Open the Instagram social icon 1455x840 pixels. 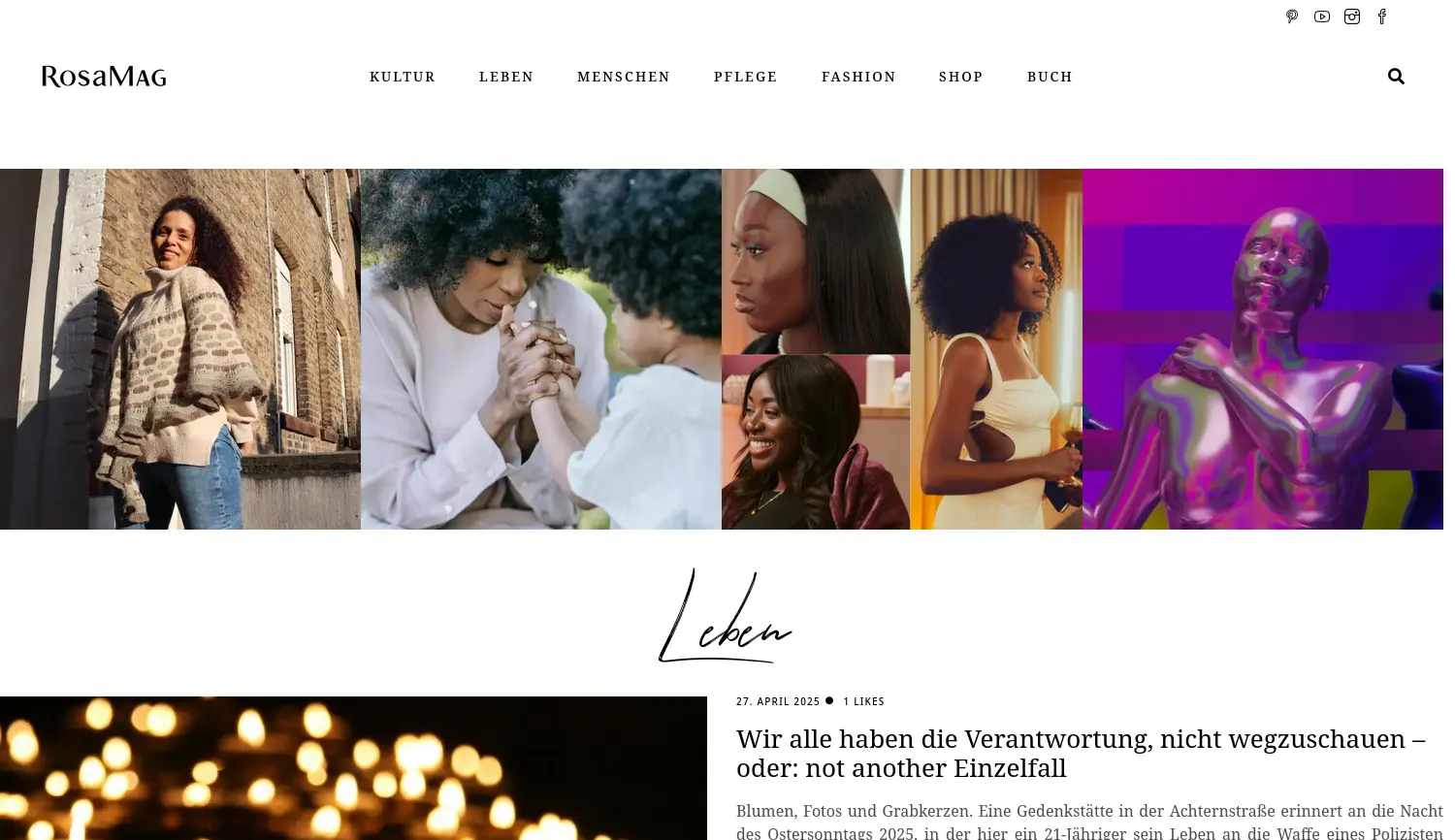[1352, 16]
